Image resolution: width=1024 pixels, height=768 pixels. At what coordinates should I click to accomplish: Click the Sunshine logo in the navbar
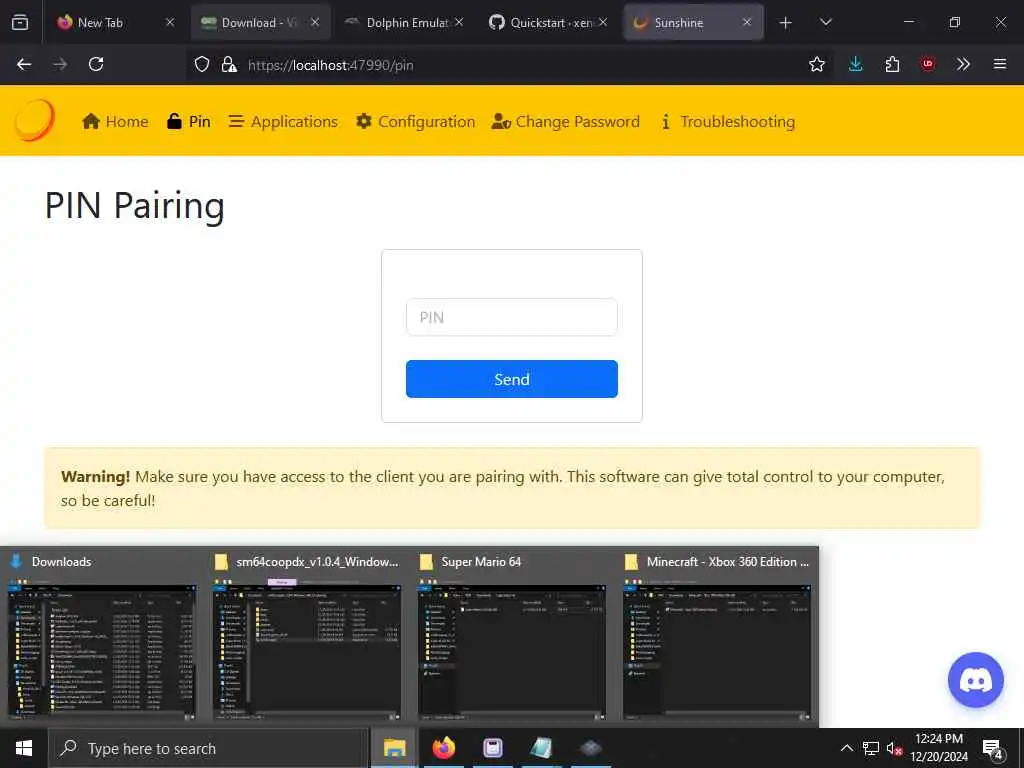[x=35, y=121]
